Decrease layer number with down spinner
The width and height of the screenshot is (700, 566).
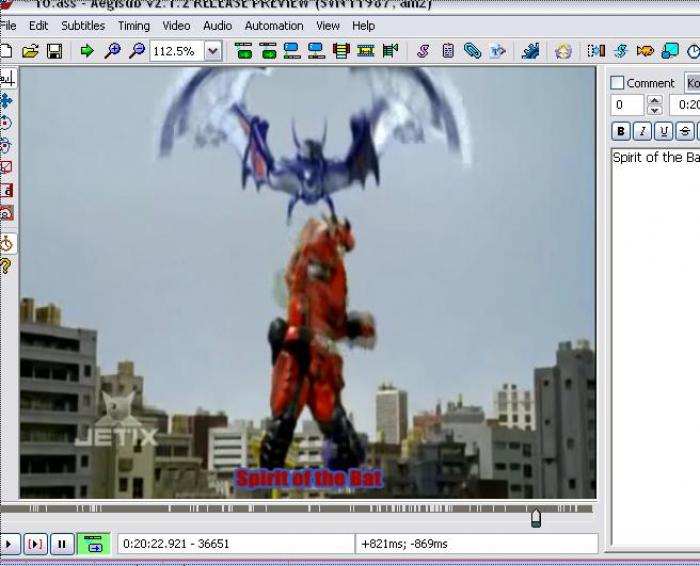coord(654,110)
